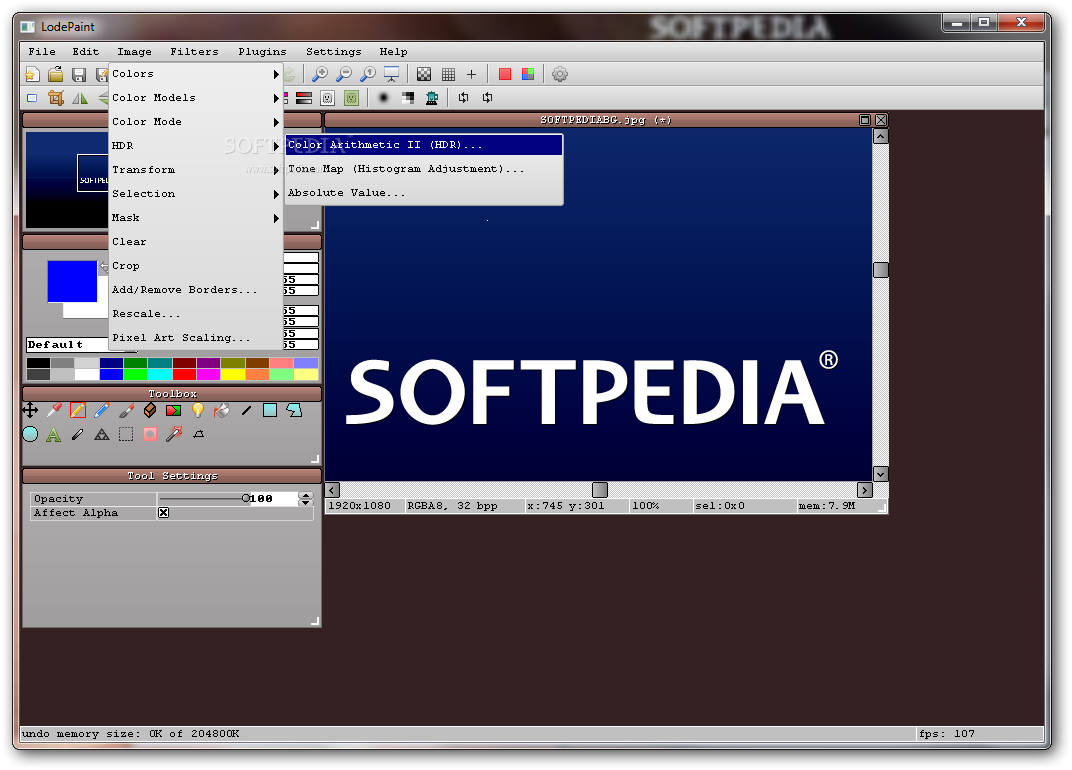Select the Rectangle shape tool

tap(270, 410)
